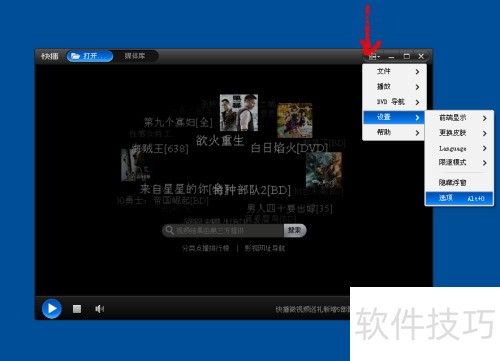Image resolution: width=500 pixels, height=361 pixels.
Task: Open the fantasy poster thumbnail below 白日焰火[DVD]
Action: [324, 170]
